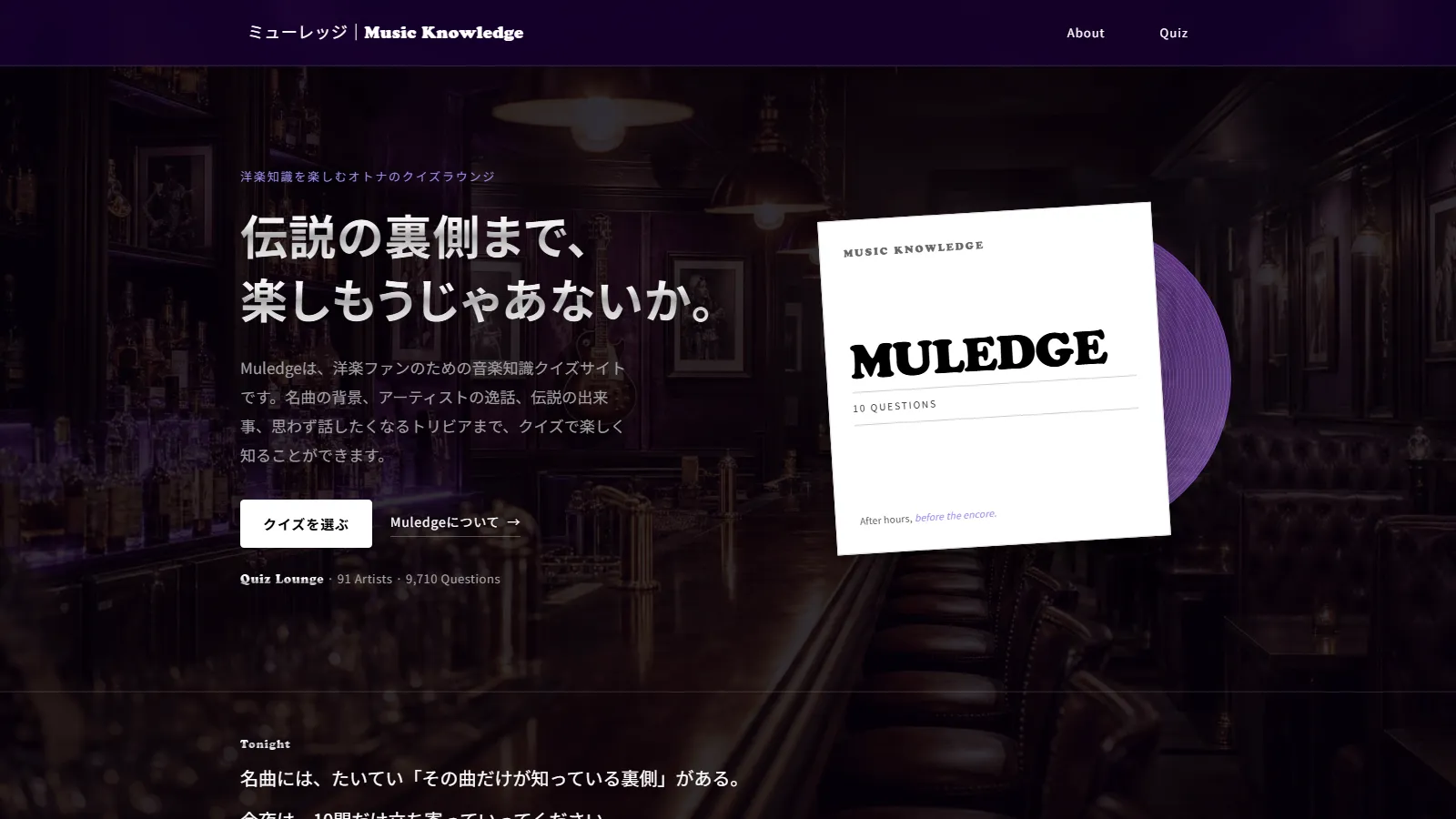
Task: Click the 'MUSIC KNOWLEDGE' card header text
Action: pyautogui.click(x=914, y=248)
